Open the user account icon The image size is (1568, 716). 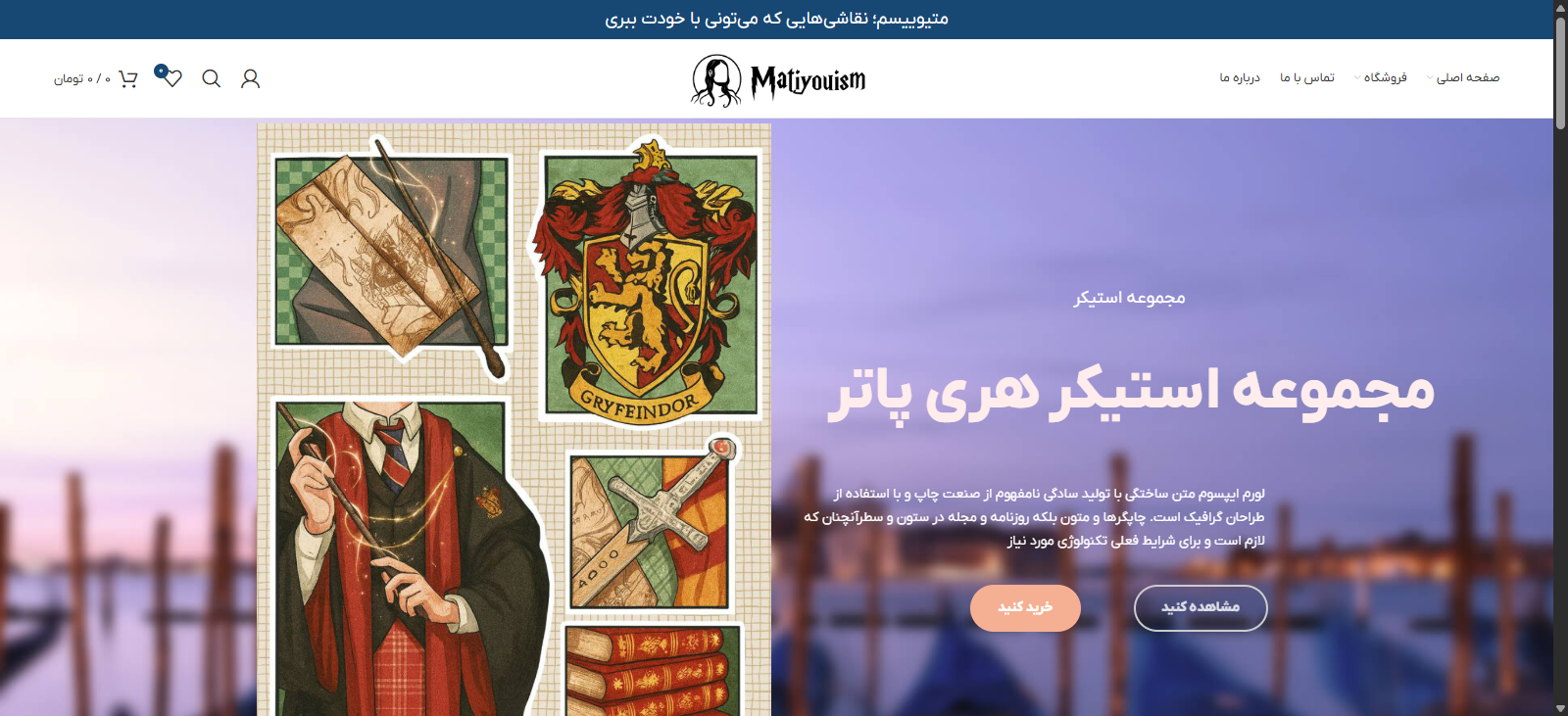[x=251, y=78]
